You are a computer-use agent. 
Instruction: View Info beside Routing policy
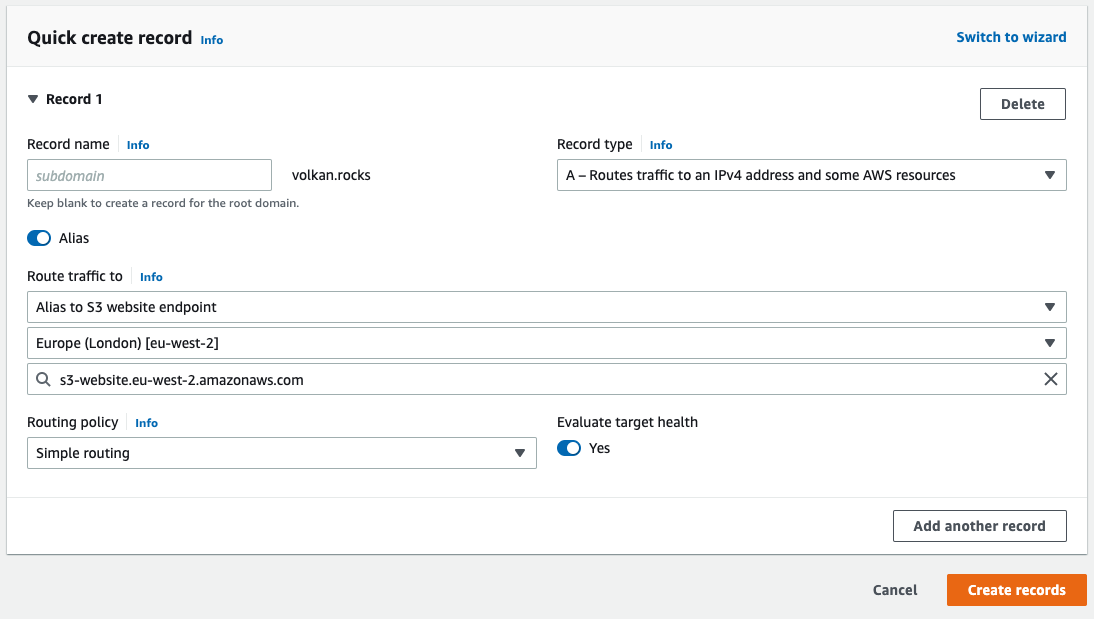pos(146,423)
